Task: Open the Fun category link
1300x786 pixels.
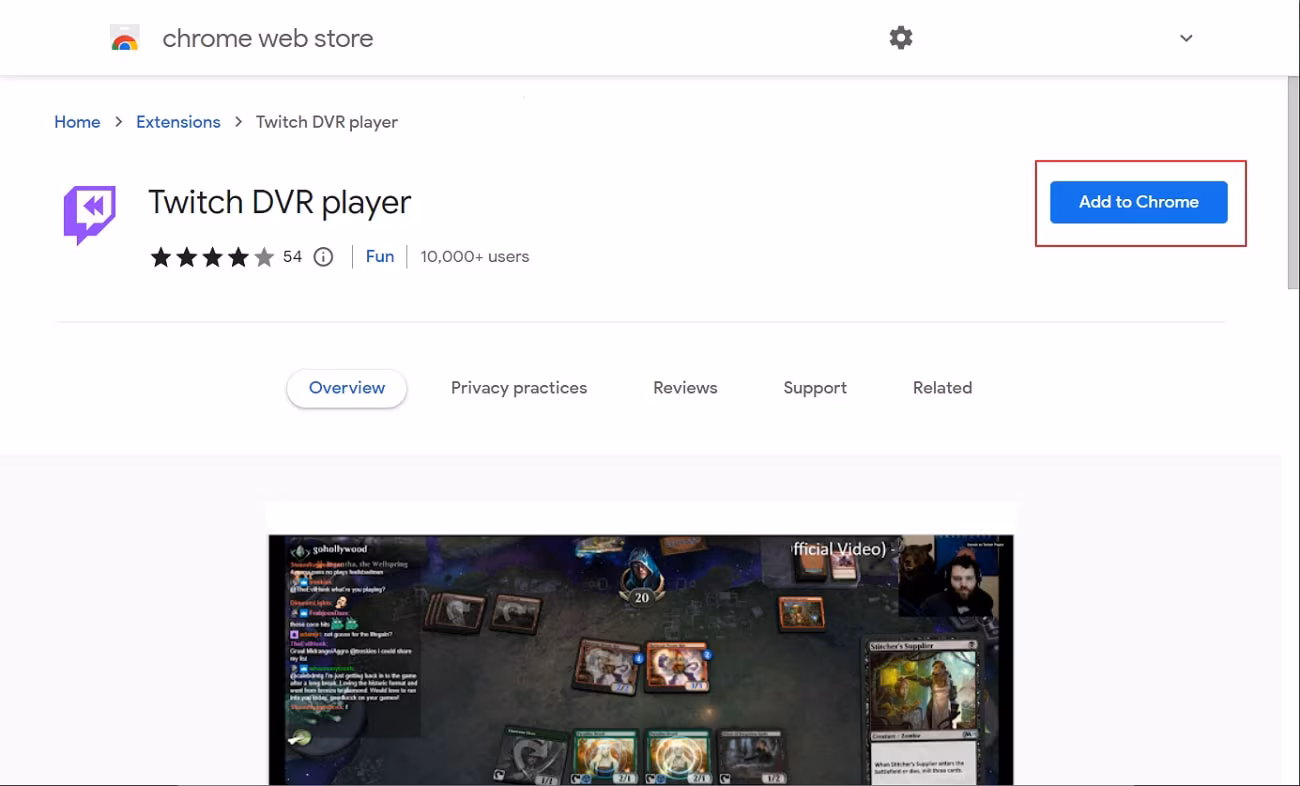Action: point(380,257)
